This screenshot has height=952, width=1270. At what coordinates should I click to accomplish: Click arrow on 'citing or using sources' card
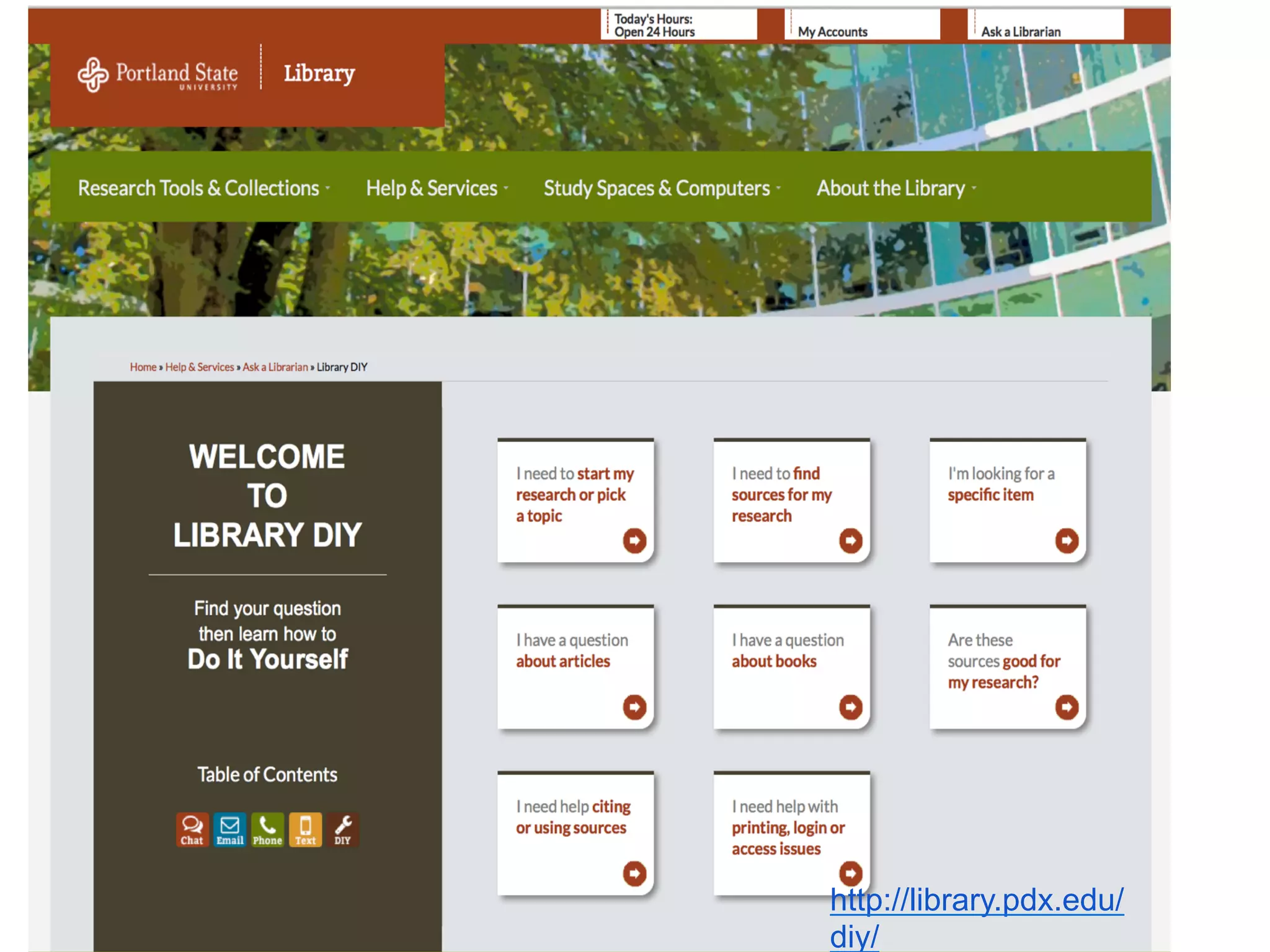pyautogui.click(x=634, y=874)
